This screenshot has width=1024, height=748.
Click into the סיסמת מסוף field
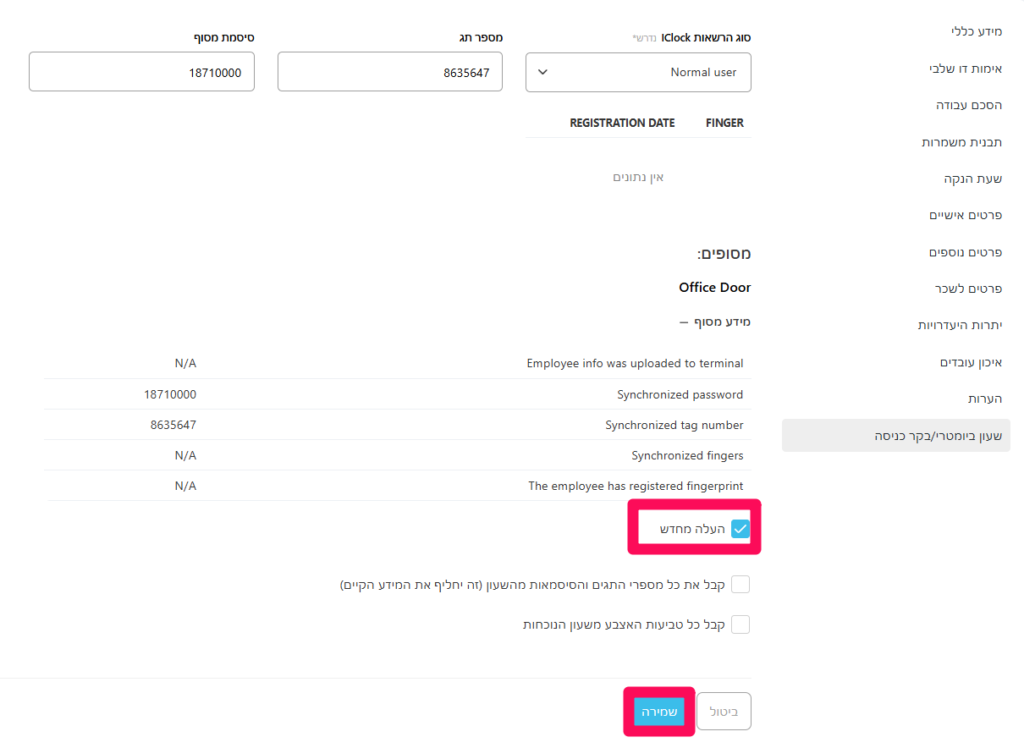[x=141, y=73]
